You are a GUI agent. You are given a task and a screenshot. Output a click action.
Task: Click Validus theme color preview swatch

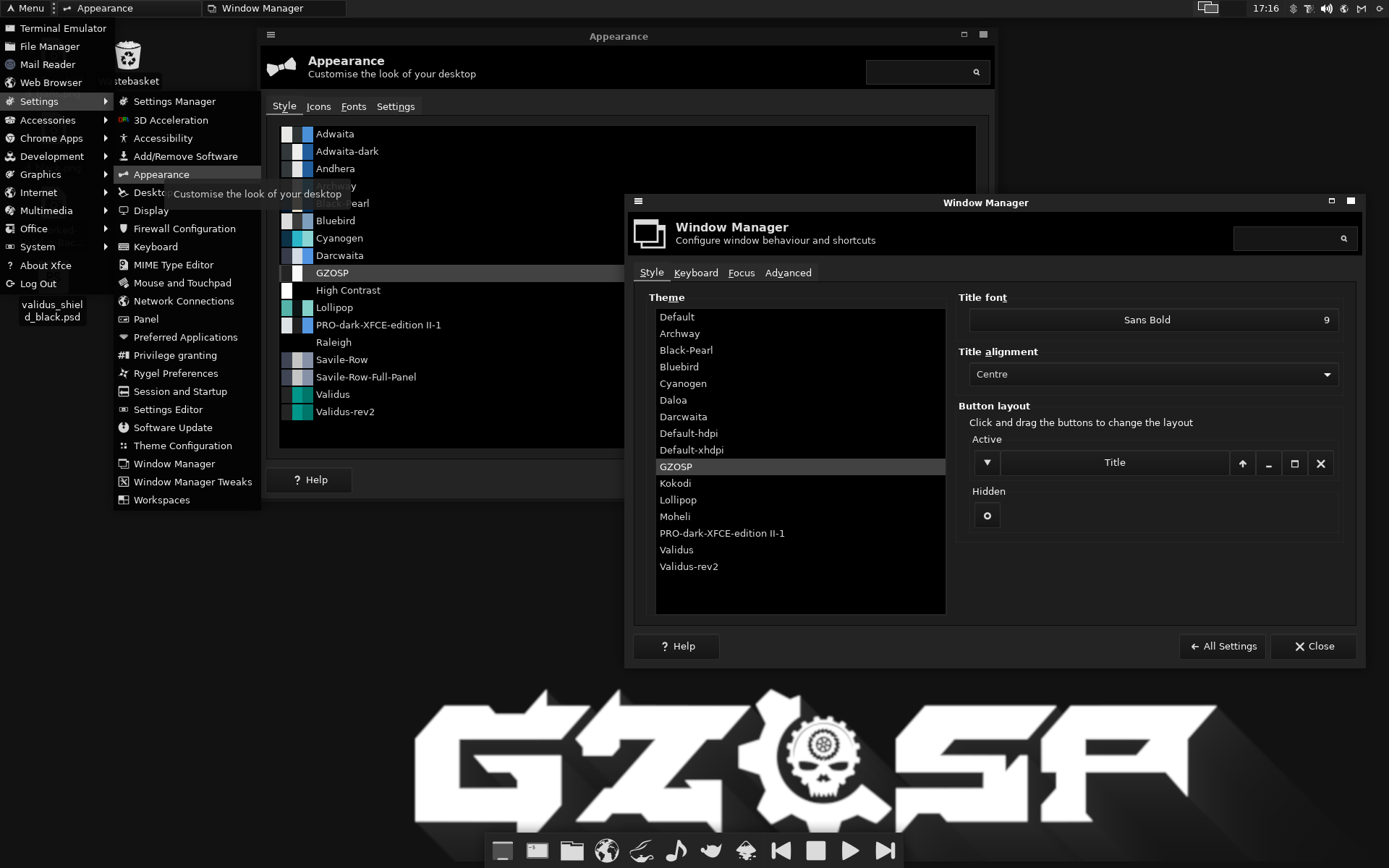297,394
